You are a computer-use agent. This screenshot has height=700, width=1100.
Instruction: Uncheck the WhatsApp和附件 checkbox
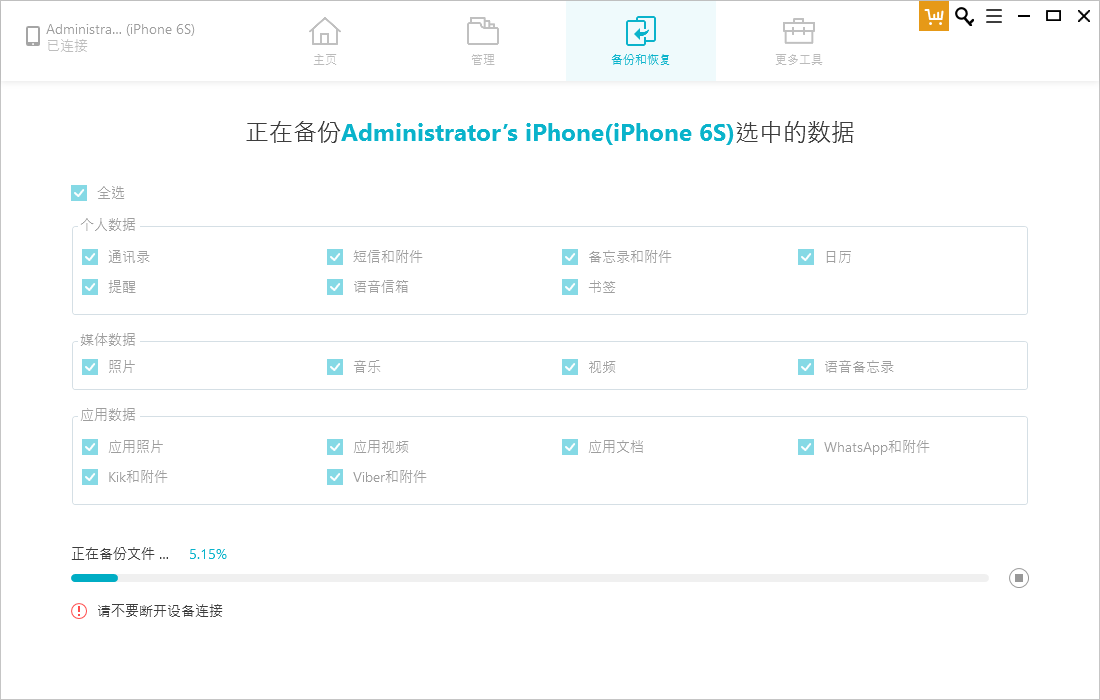pyautogui.click(x=806, y=447)
